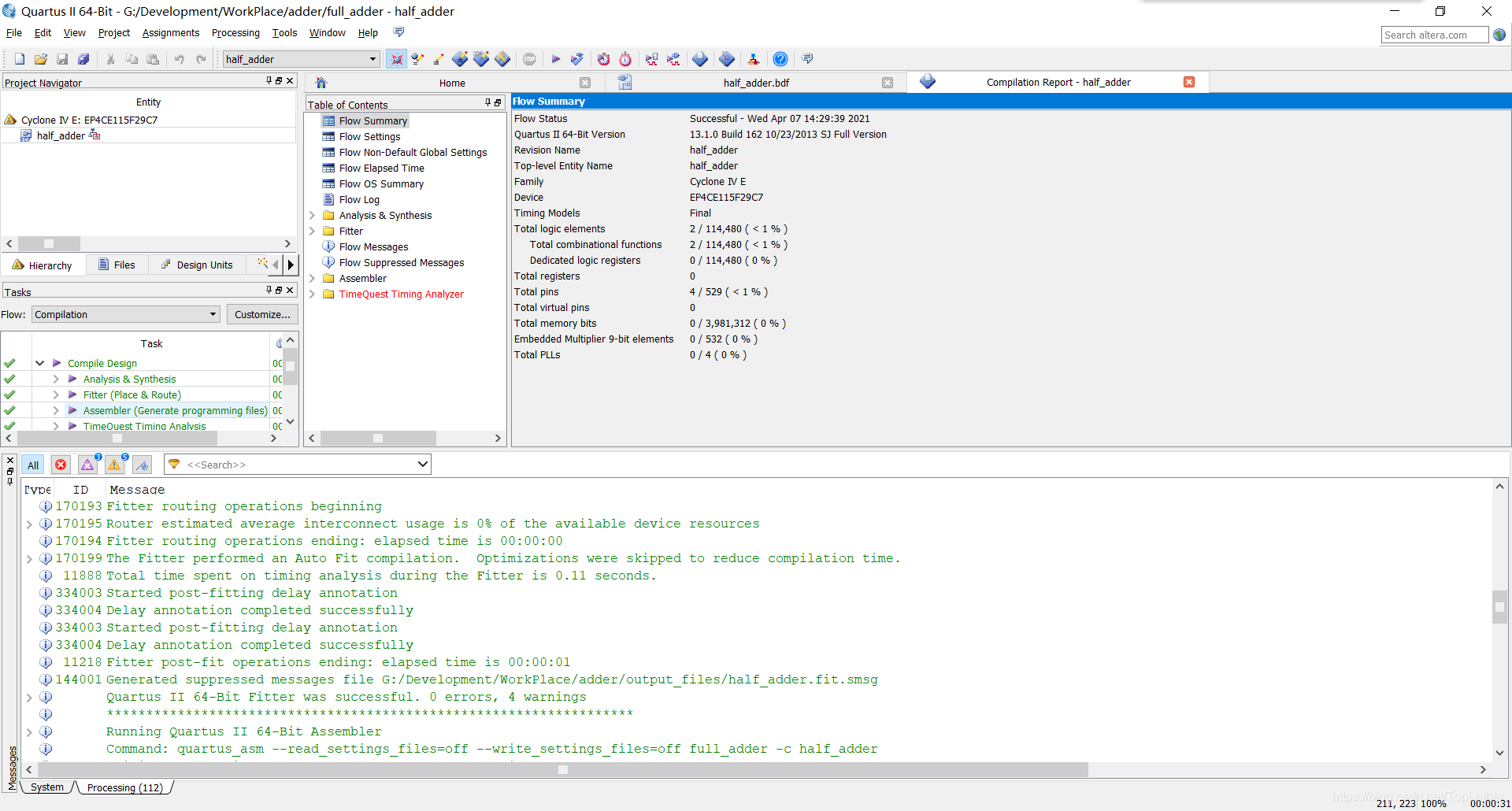Viewport: 1512px width, 811px height.
Task: Start compilation with the purple play icon
Action: tap(556, 59)
